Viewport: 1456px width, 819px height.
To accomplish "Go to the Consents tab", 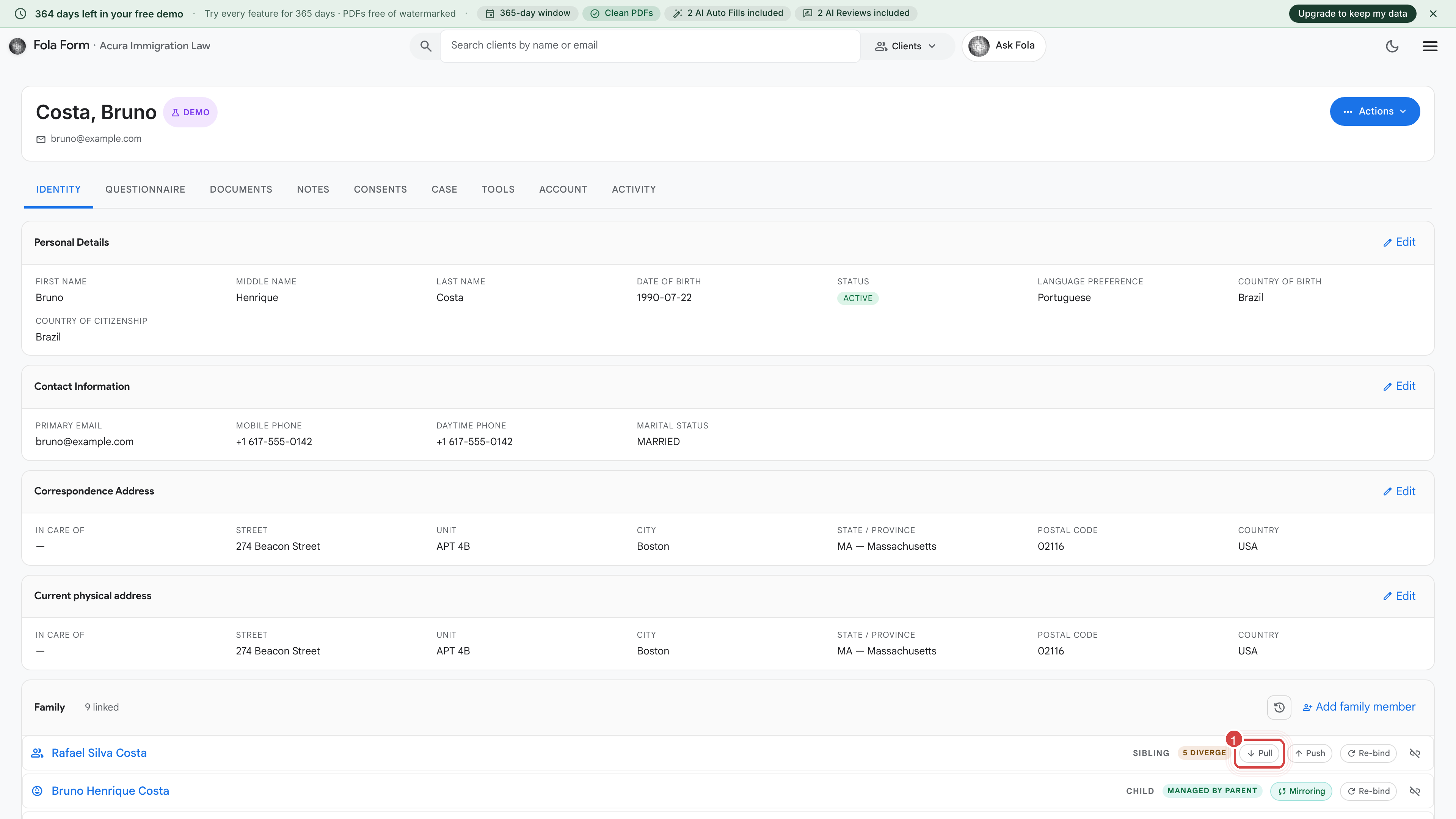I will (380, 189).
